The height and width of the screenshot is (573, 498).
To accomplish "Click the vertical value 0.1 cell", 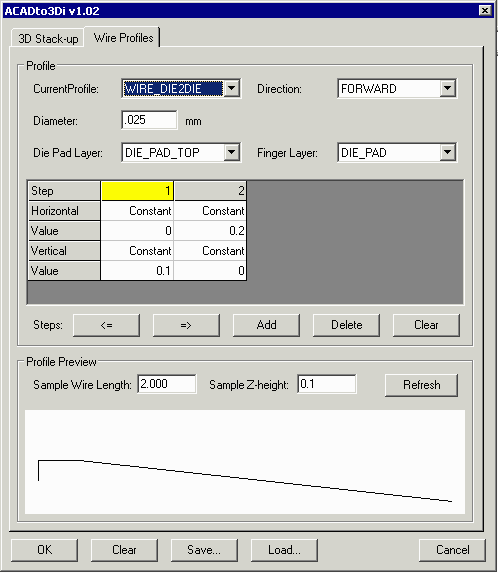I will click(x=137, y=271).
